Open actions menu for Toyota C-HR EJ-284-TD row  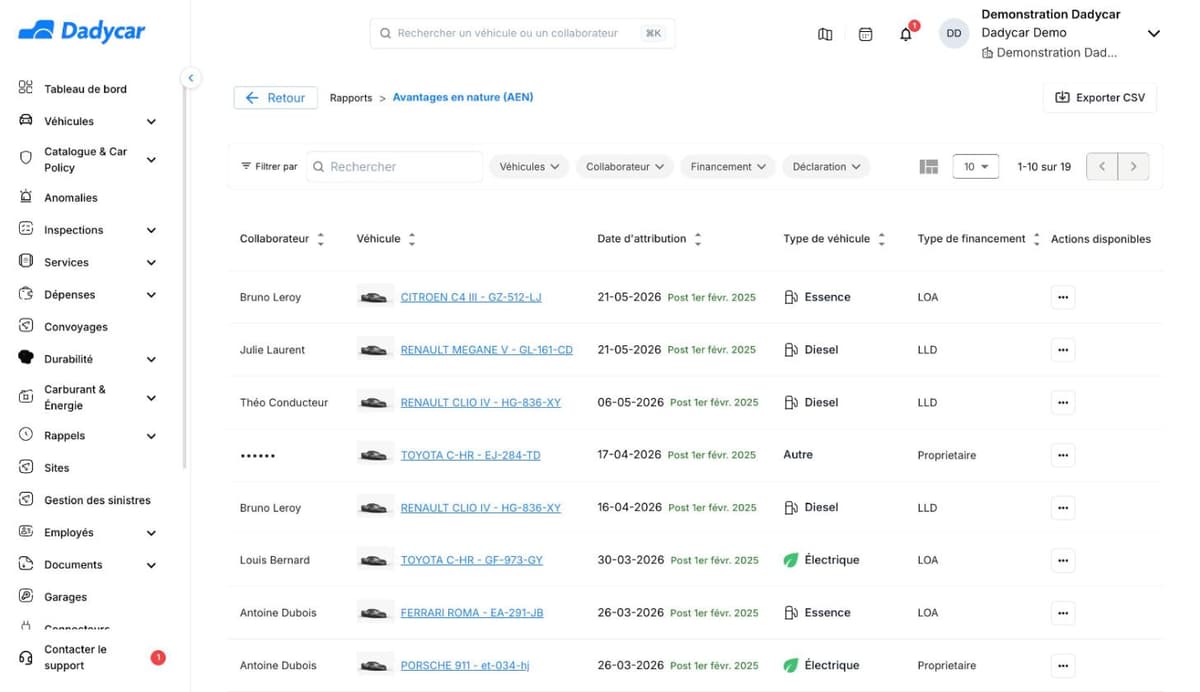(1063, 455)
